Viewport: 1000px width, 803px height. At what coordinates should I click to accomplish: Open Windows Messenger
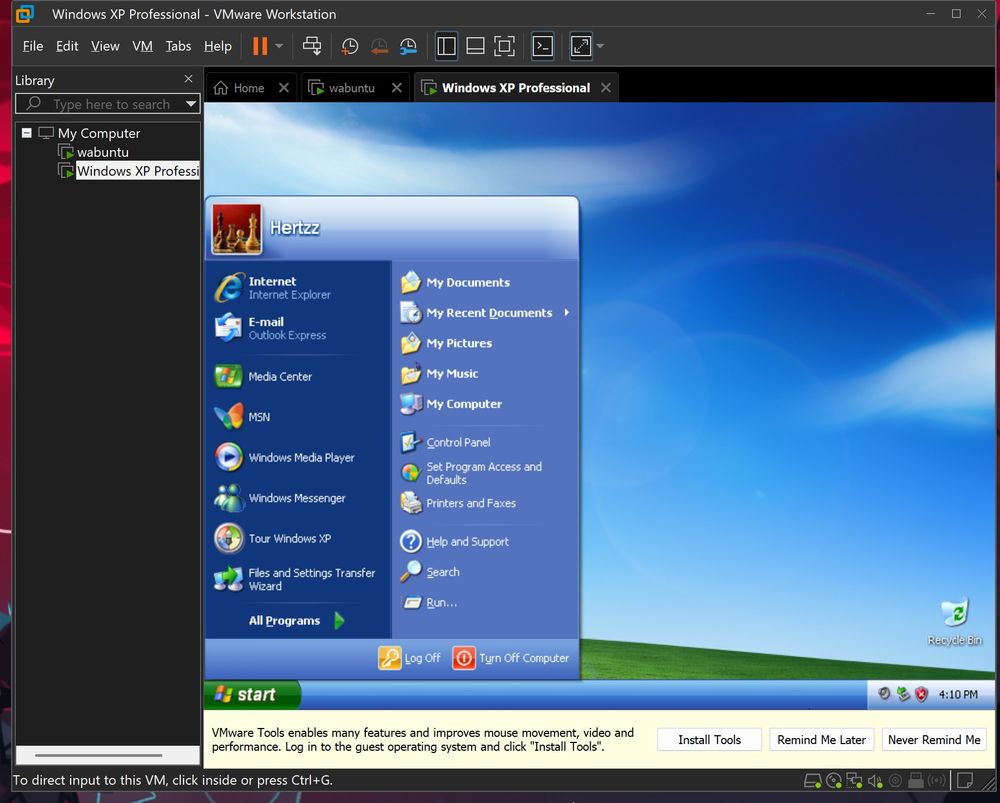pyautogui.click(x=297, y=498)
